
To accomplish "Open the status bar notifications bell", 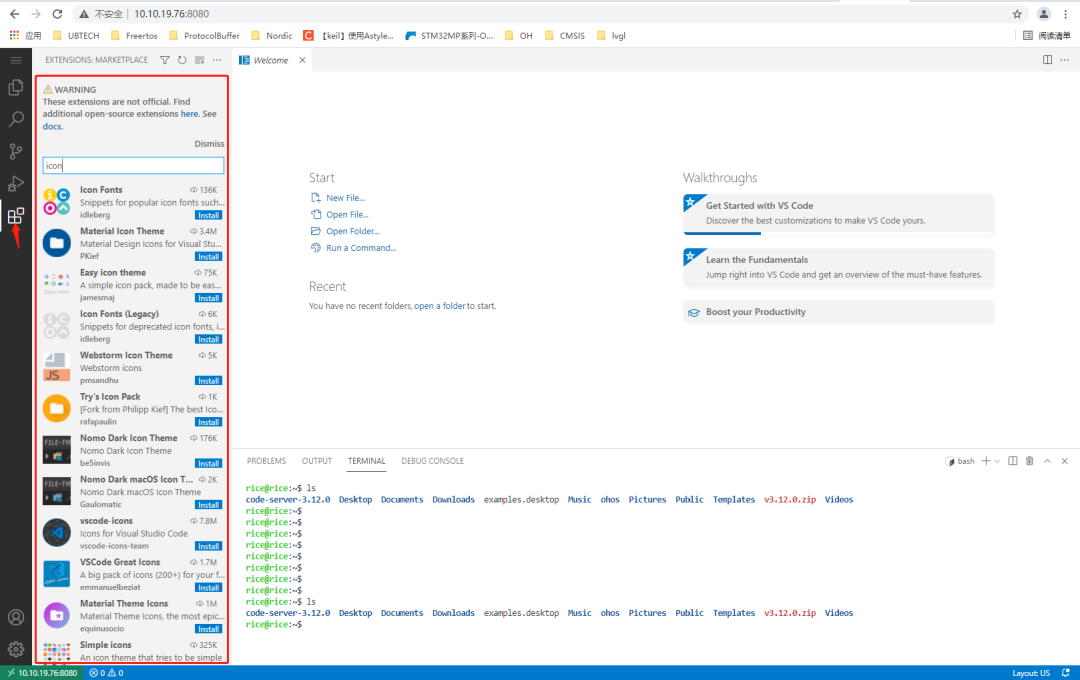I will [1066, 673].
